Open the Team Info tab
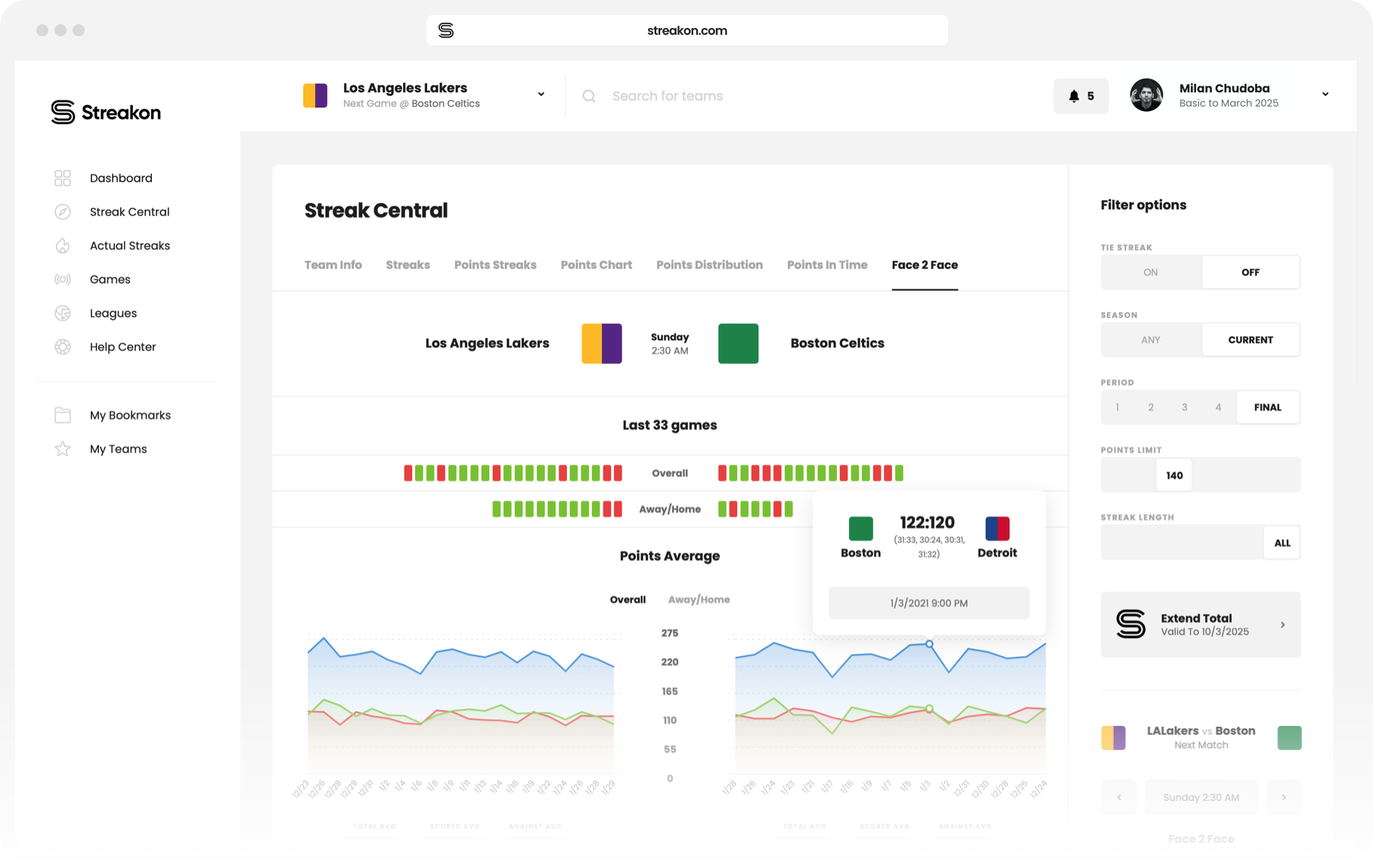The width and height of the screenshot is (1373, 868). coord(333,265)
